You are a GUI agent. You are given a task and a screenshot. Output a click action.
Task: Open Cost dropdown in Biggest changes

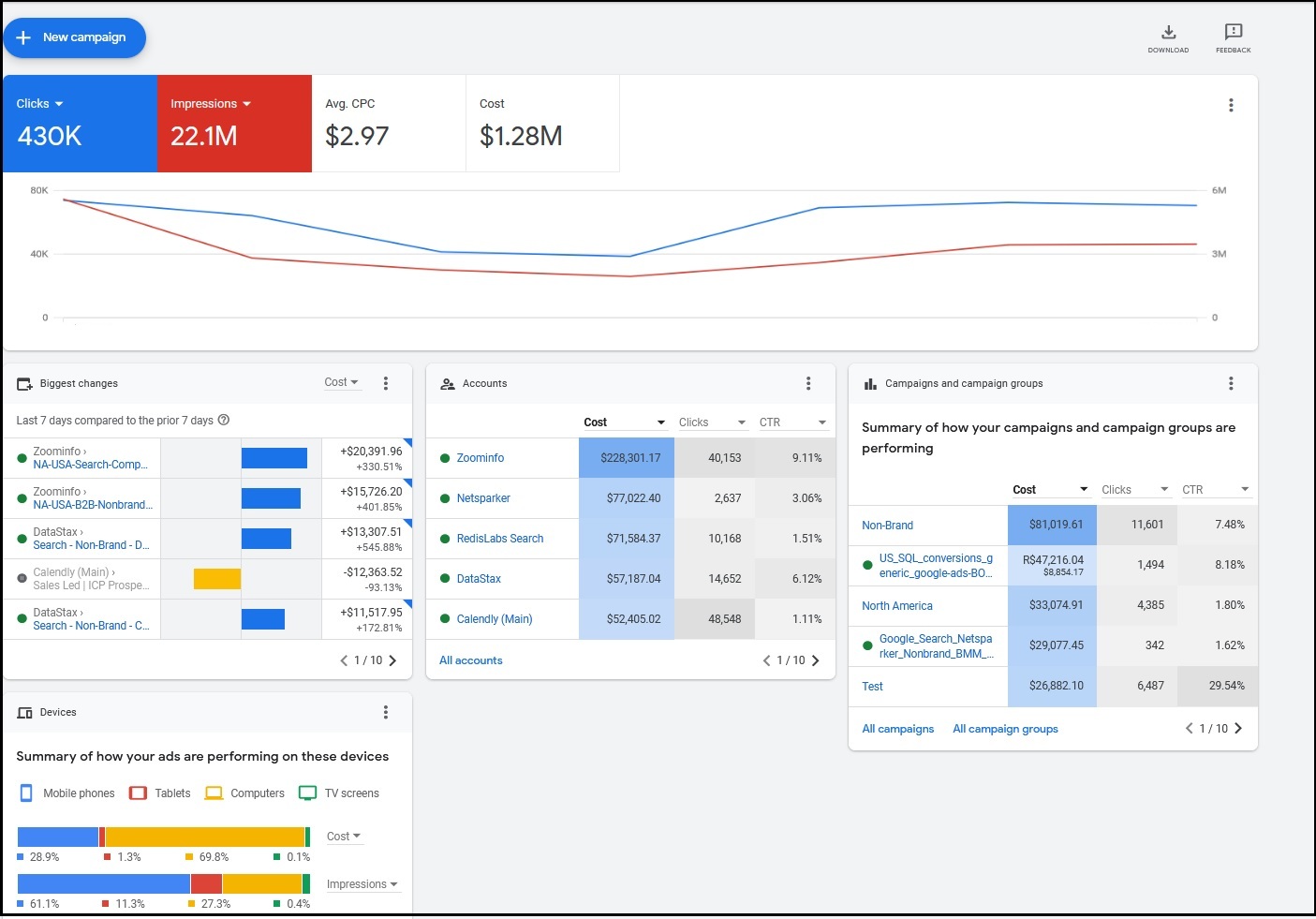341,382
